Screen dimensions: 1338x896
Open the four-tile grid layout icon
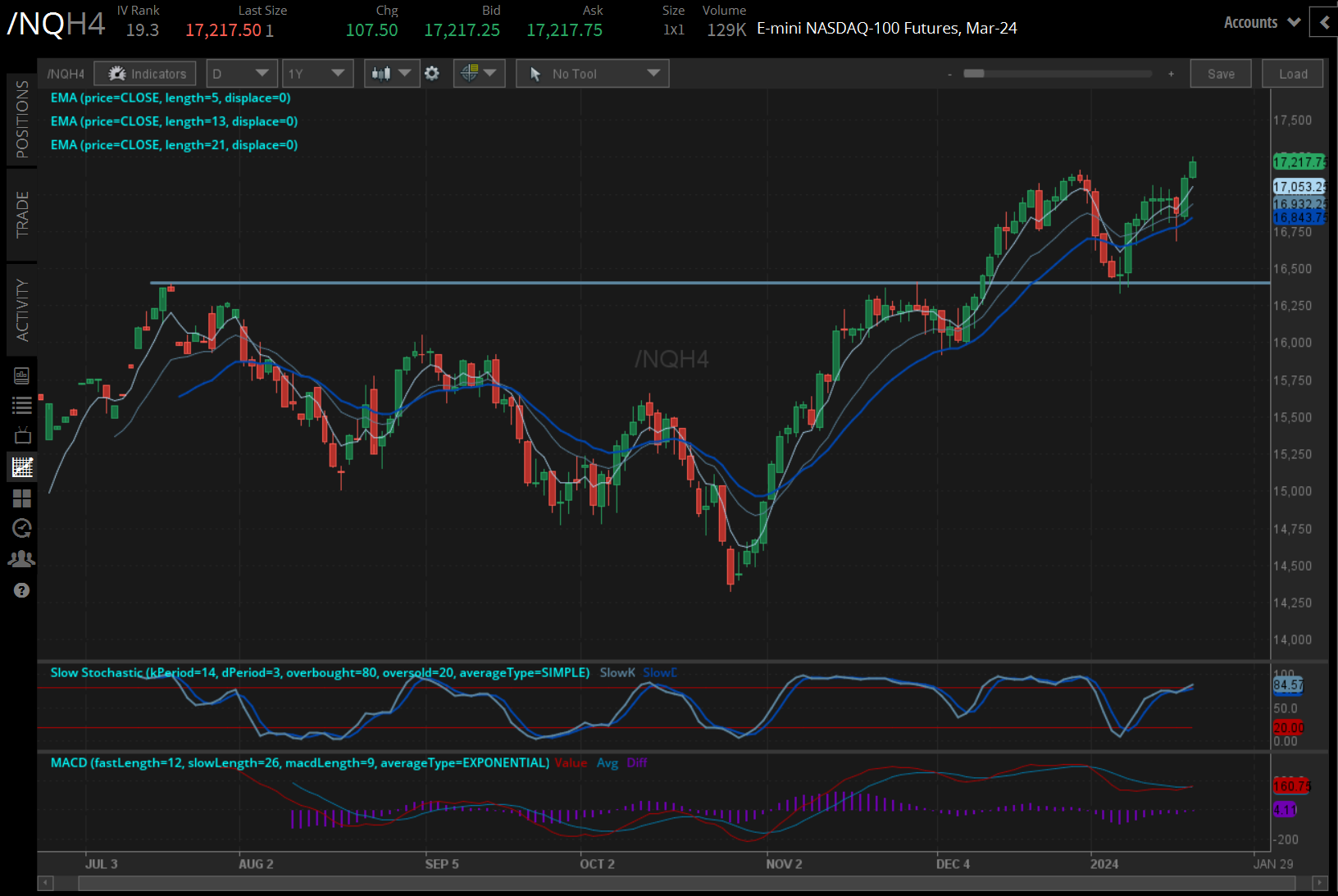click(x=22, y=498)
